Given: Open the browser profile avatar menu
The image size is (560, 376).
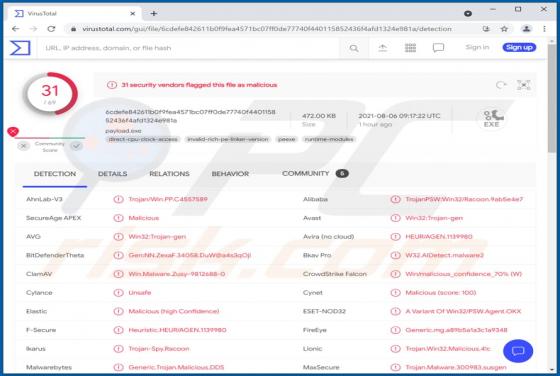Looking at the screenshot, I should 526,29.
